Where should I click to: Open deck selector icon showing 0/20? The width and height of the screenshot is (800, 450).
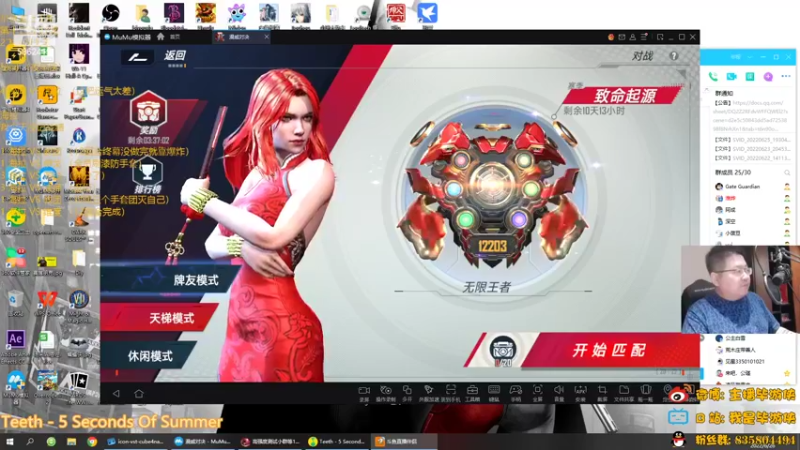click(x=503, y=351)
